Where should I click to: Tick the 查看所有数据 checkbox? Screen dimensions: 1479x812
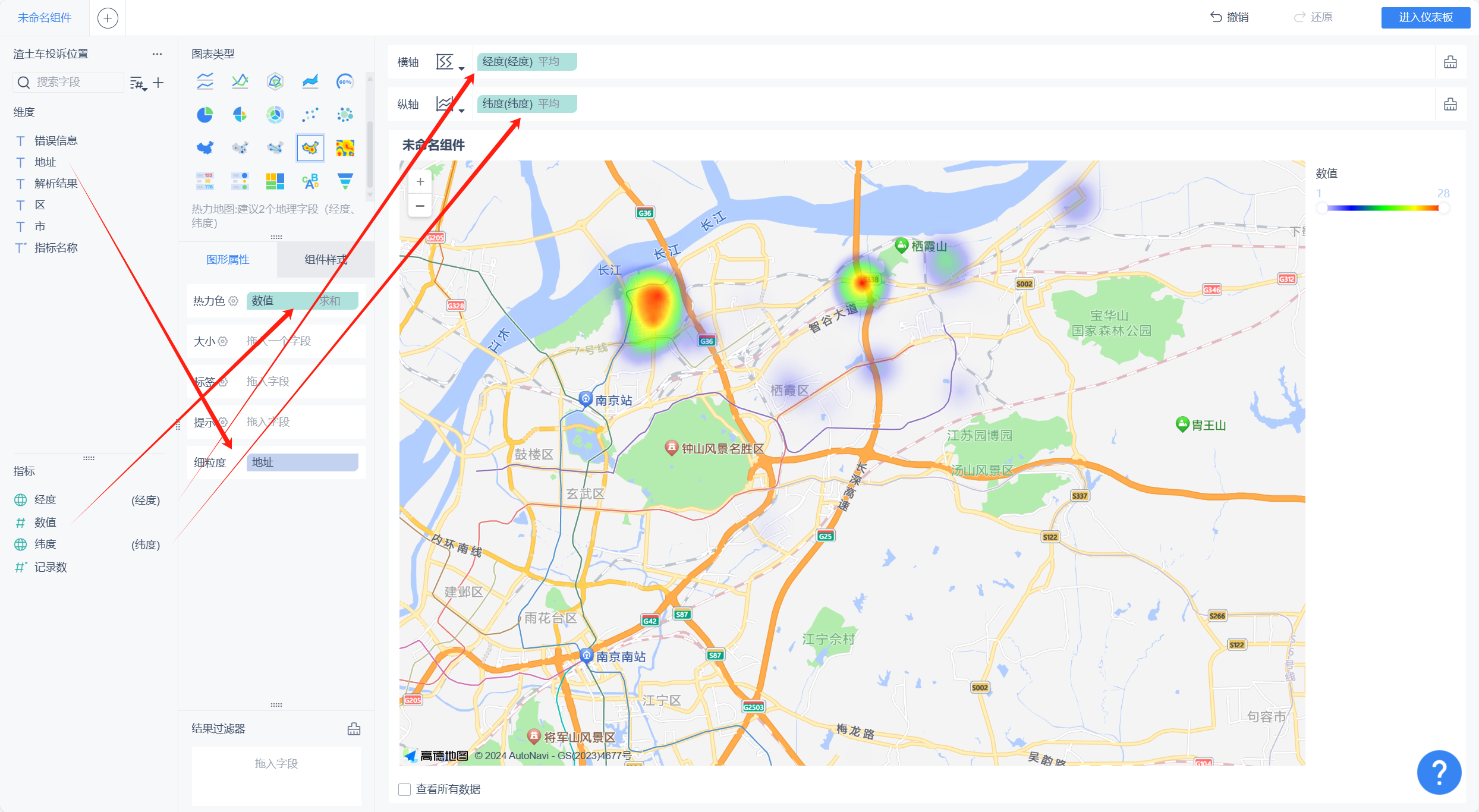click(405, 789)
